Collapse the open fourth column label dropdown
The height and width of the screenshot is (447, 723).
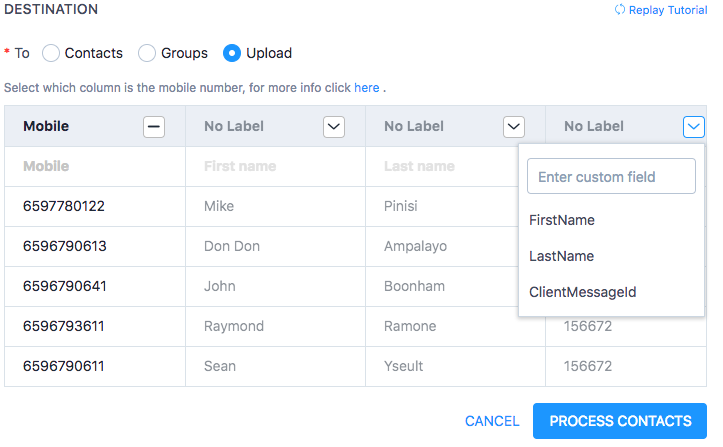coord(693,127)
